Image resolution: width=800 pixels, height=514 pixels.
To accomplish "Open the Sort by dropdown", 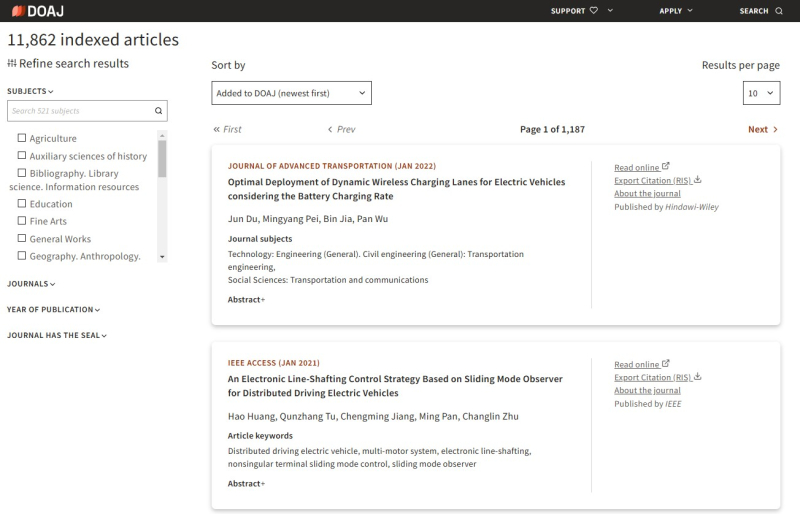I will [x=291, y=94].
